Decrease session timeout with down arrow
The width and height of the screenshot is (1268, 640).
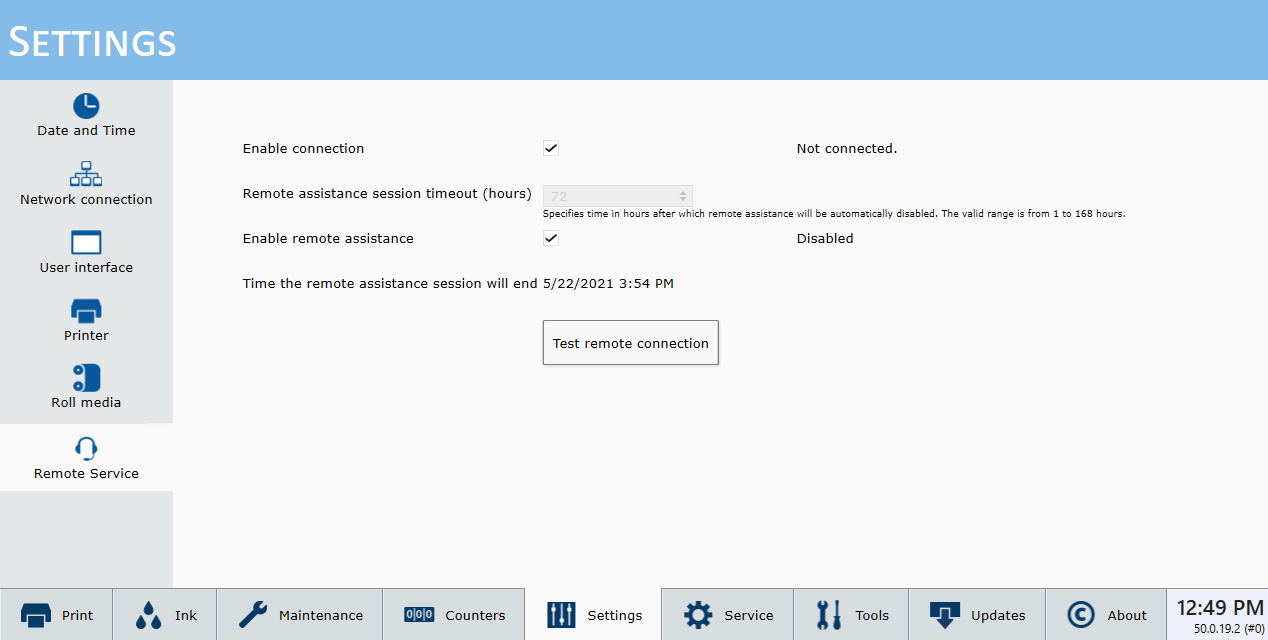click(x=683, y=200)
